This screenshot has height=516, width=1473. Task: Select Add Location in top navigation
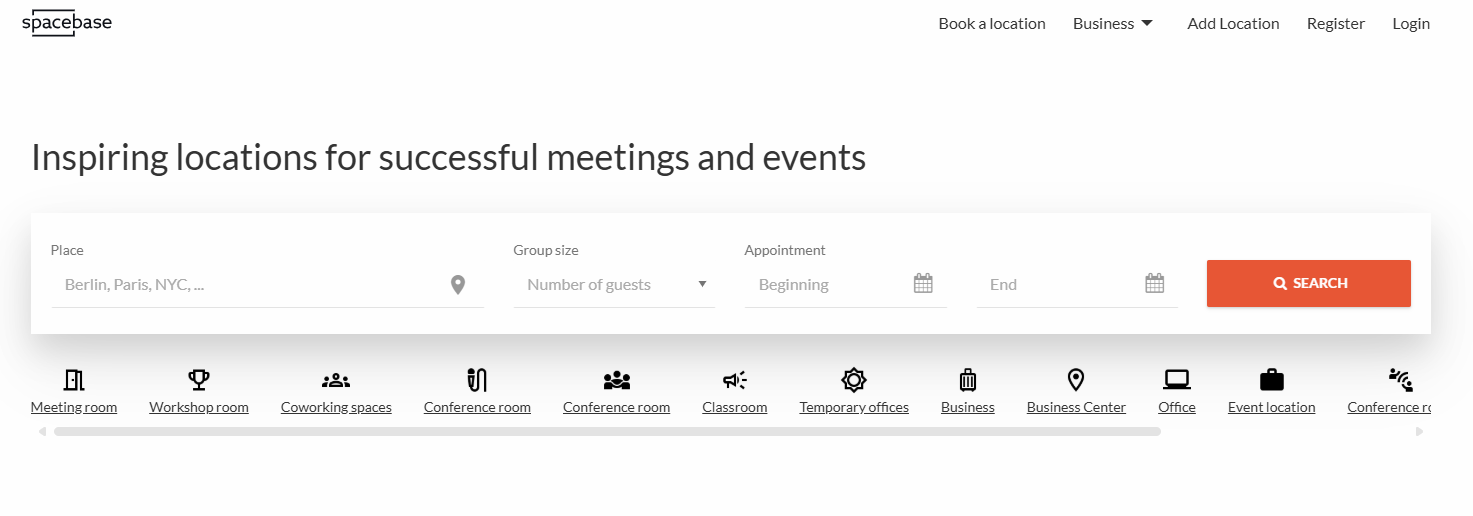(1233, 24)
